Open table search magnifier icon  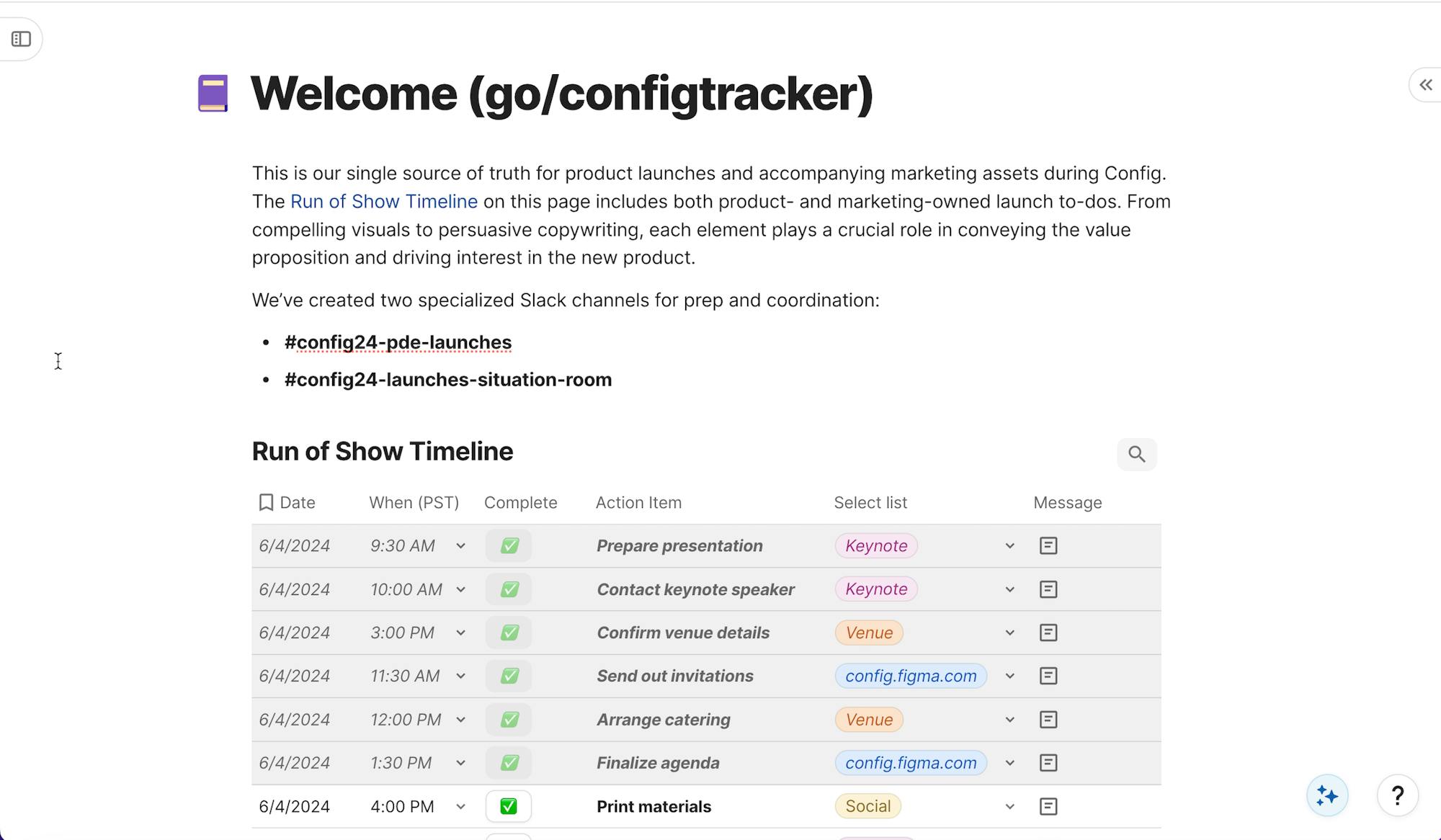[1136, 455]
